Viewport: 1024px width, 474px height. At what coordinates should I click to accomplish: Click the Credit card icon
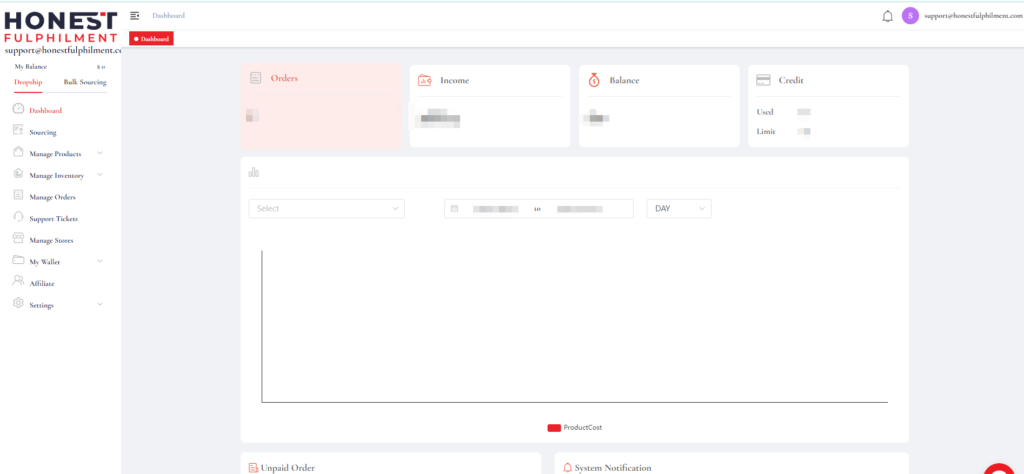[x=763, y=80]
